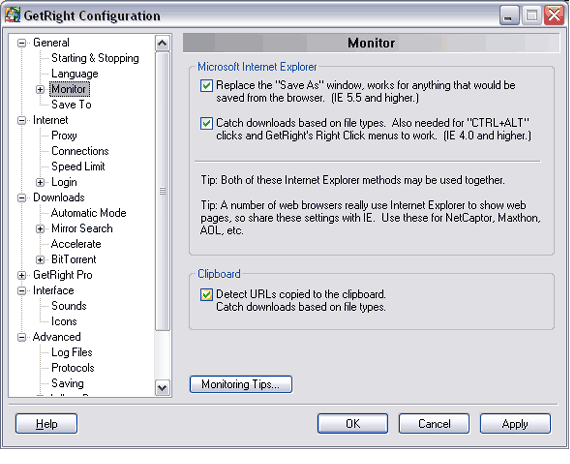Open Automatic Mode settings
Image resolution: width=570 pixels, height=464 pixels.
(x=89, y=213)
